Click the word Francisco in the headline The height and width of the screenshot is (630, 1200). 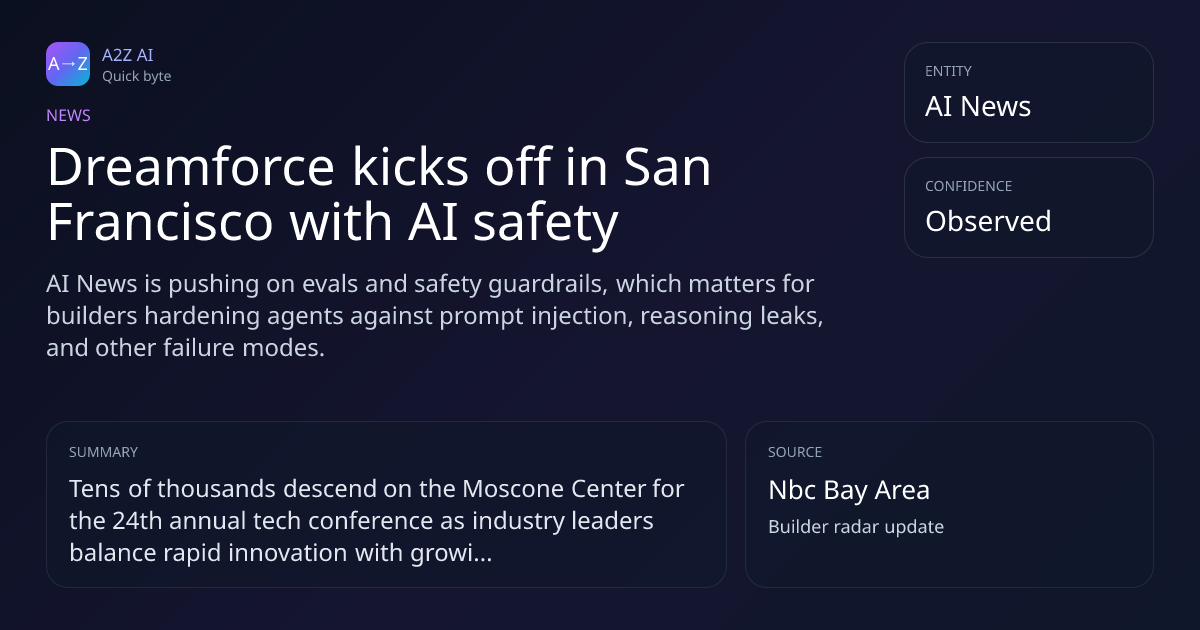pos(160,223)
